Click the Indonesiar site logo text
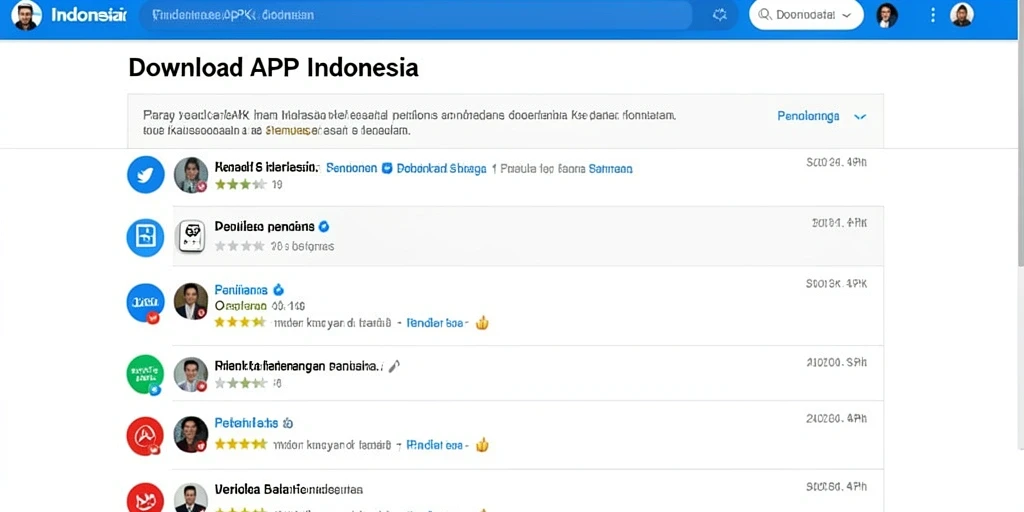Image resolution: width=1024 pixels, height=512 pixels. [x=89, y=15]
